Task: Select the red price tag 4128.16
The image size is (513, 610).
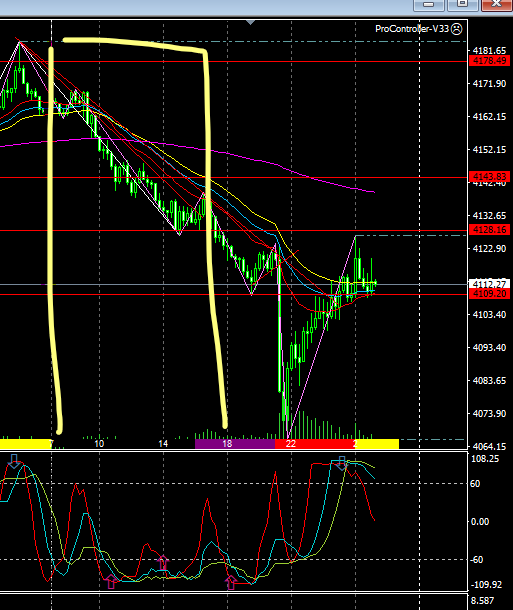Action: [489, 230]
